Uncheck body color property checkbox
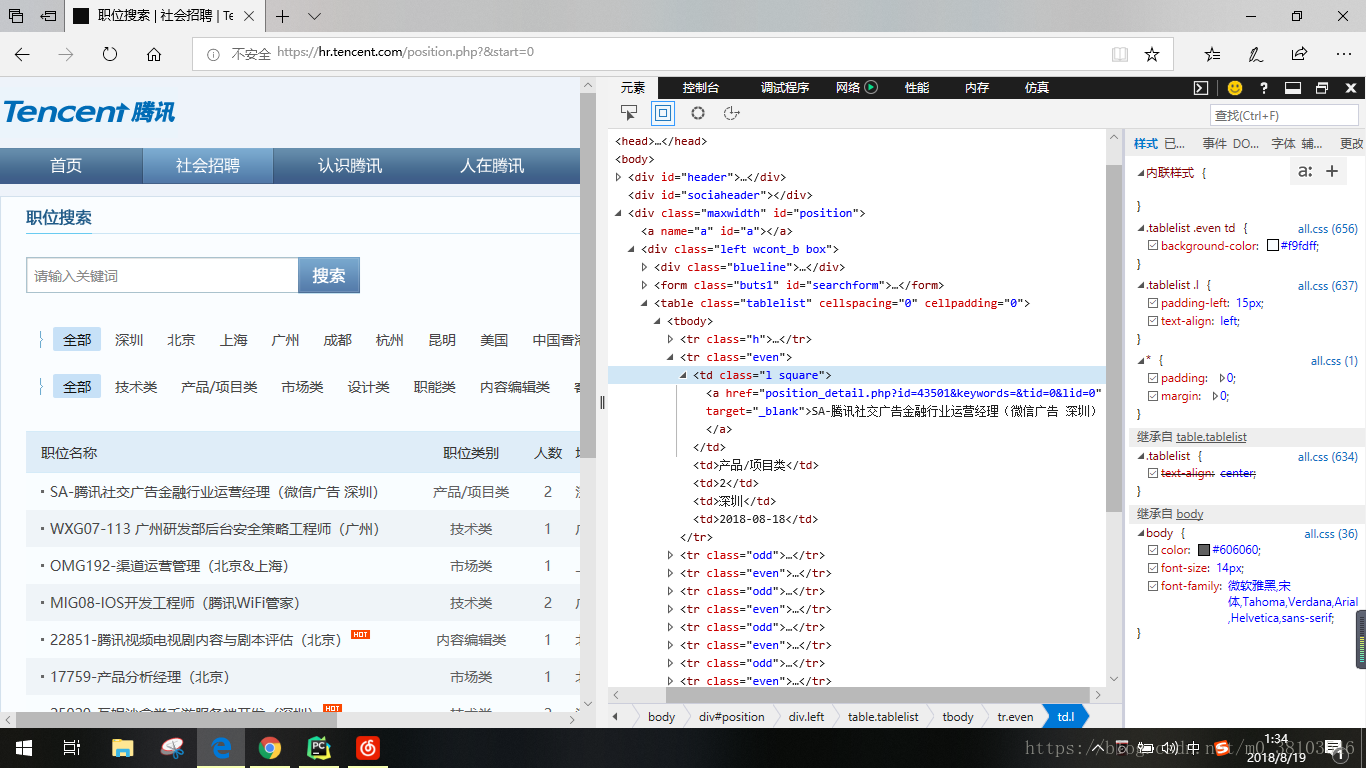 tap(1153, 550)
